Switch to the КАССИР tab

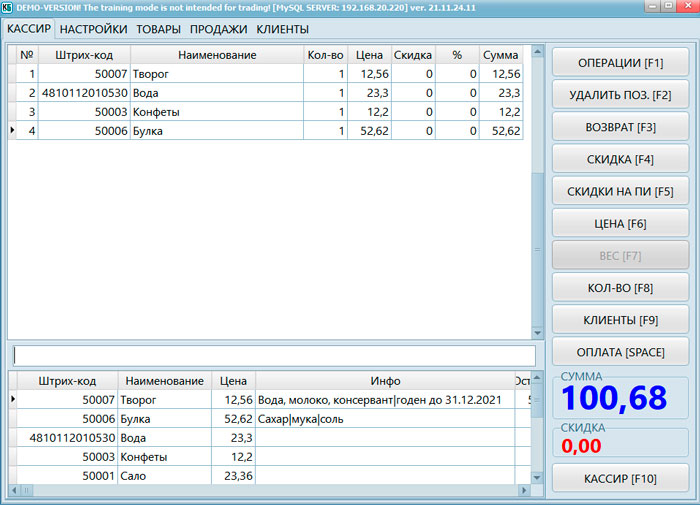click(x=29, y=29)
